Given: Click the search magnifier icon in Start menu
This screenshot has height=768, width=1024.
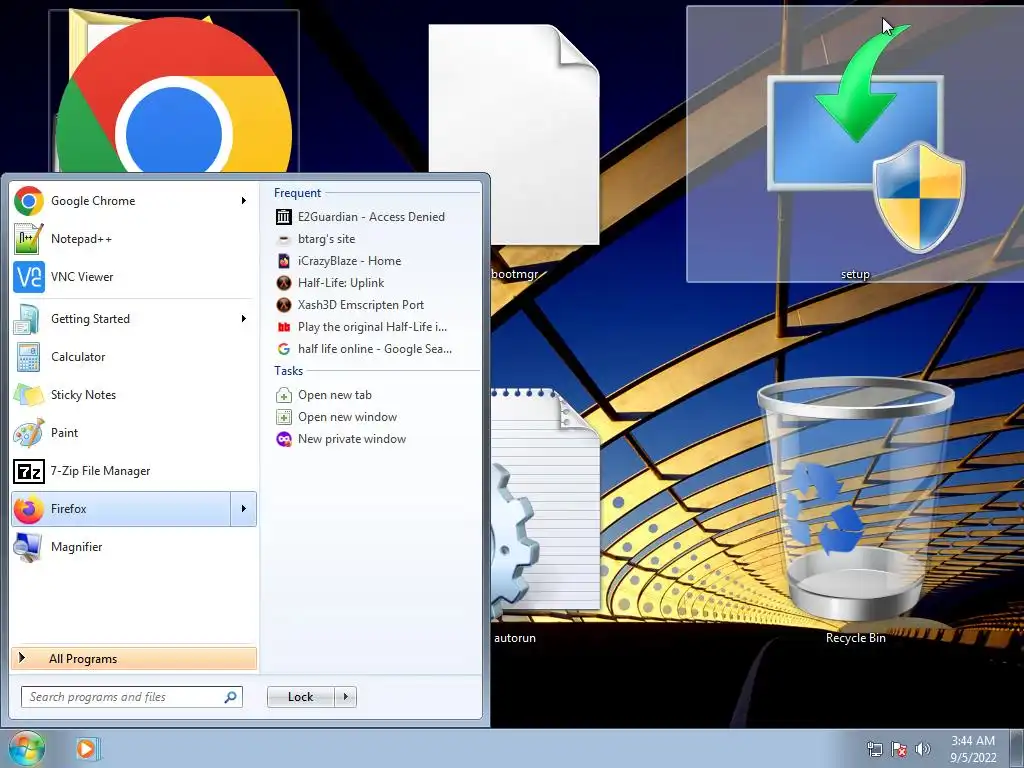Looking at the screenshot, I should [x=230, y=697].
